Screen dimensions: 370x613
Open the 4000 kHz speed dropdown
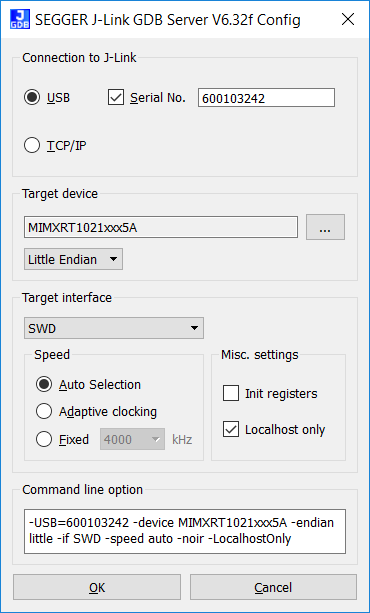click(x=133, y=439)
